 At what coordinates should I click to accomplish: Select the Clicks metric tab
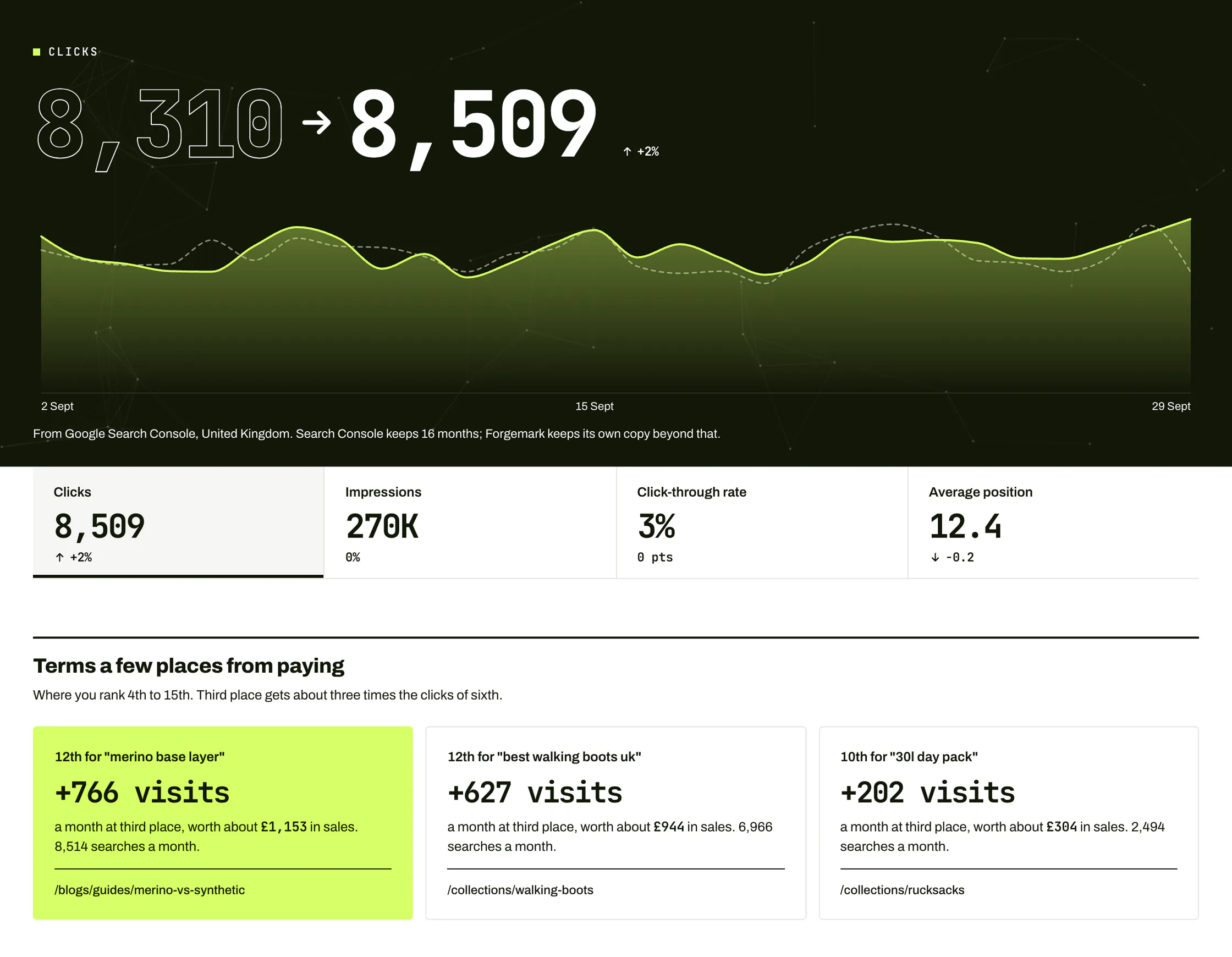click(x=178, y=522)
